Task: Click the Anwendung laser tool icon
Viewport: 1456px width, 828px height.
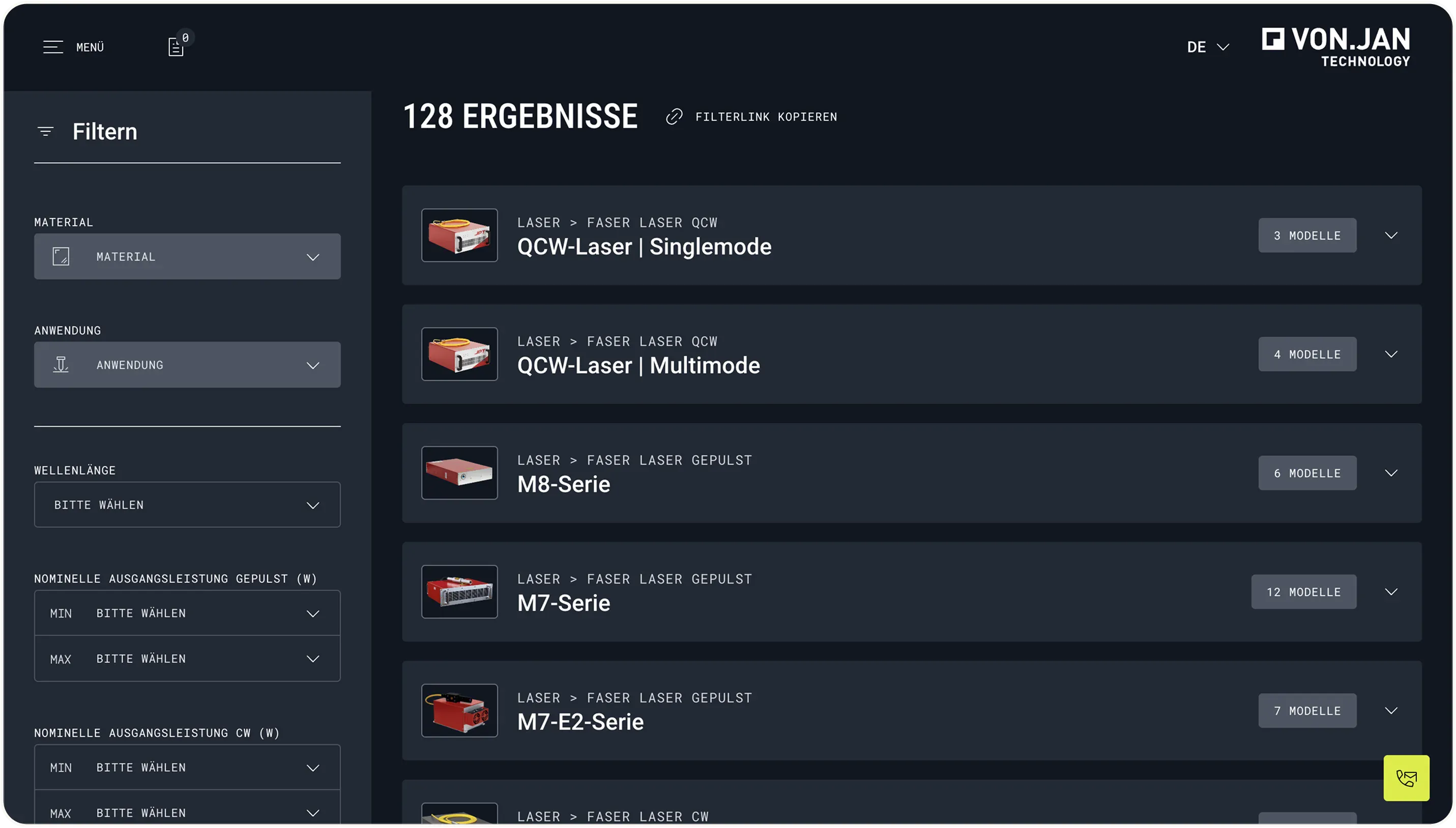Action: (61, 365)
